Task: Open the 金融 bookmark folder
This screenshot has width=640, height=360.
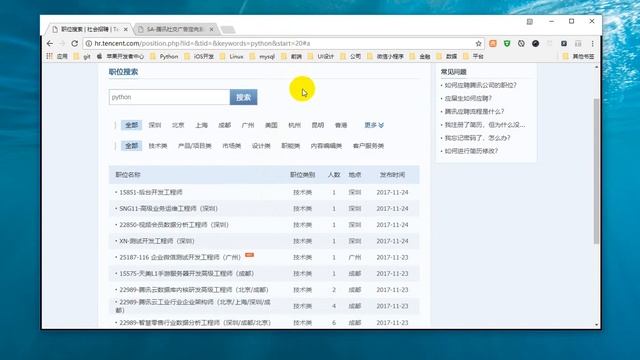Action: coord(420,56)
